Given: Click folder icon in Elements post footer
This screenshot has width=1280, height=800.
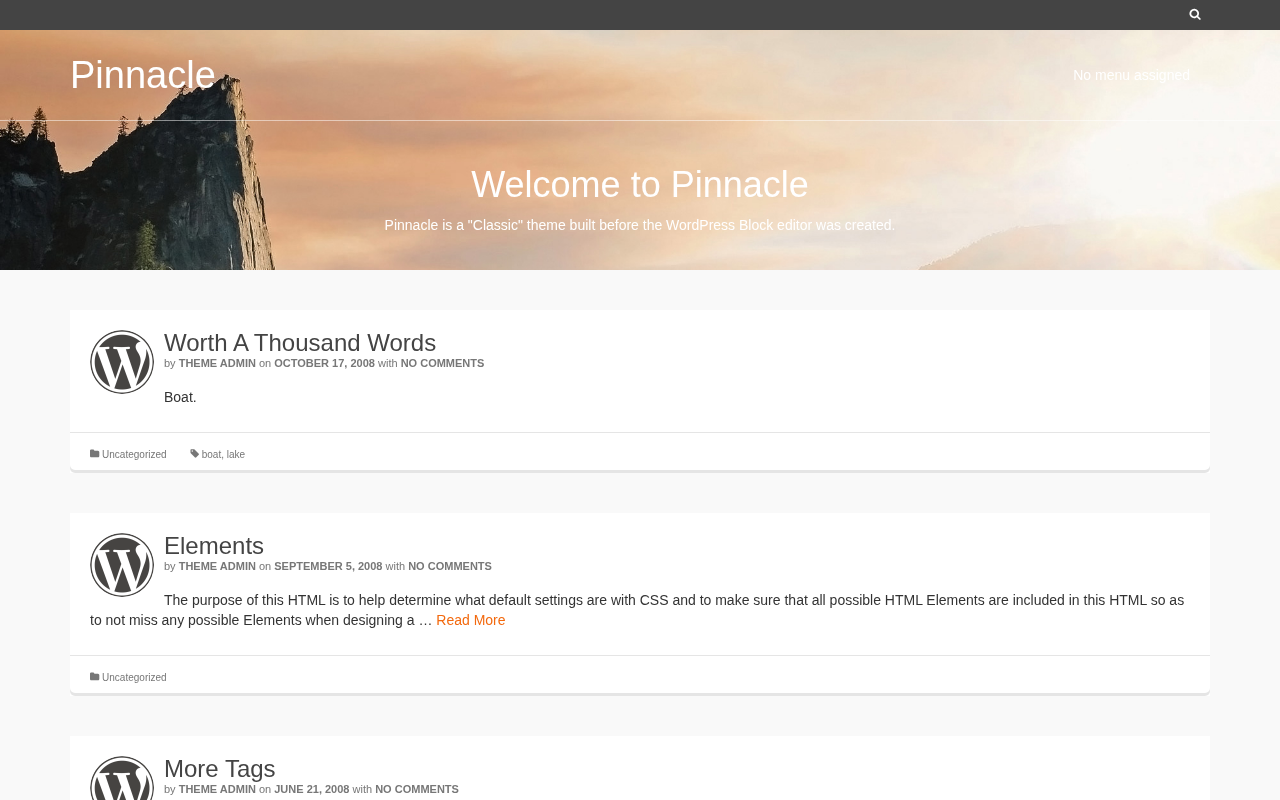Looking at the screenshot, I should coord(95,677).
